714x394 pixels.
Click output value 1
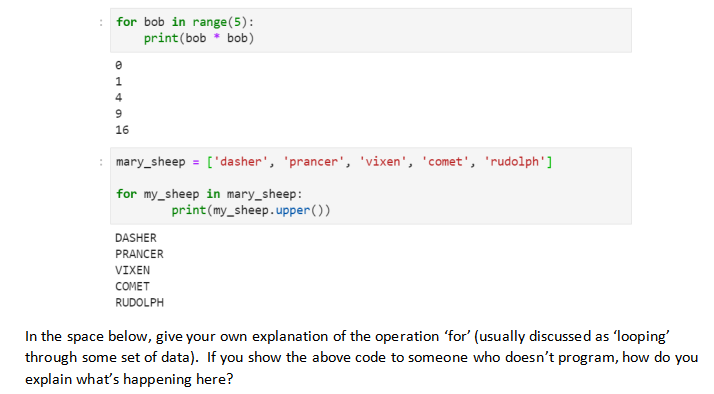click(x=118, y=82)
